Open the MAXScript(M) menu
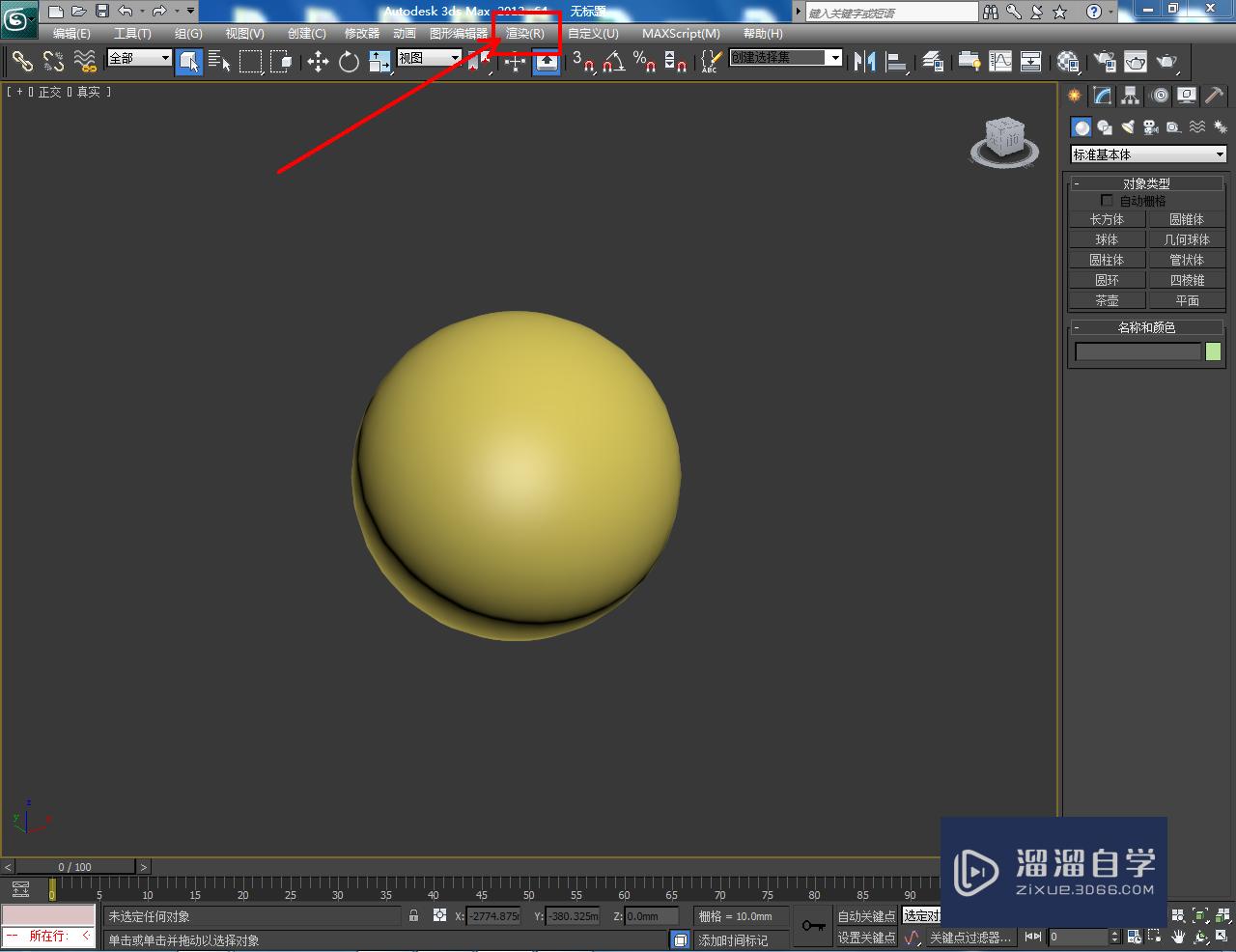The width and height of the screenshot is (1236, 952). point(681,33)
